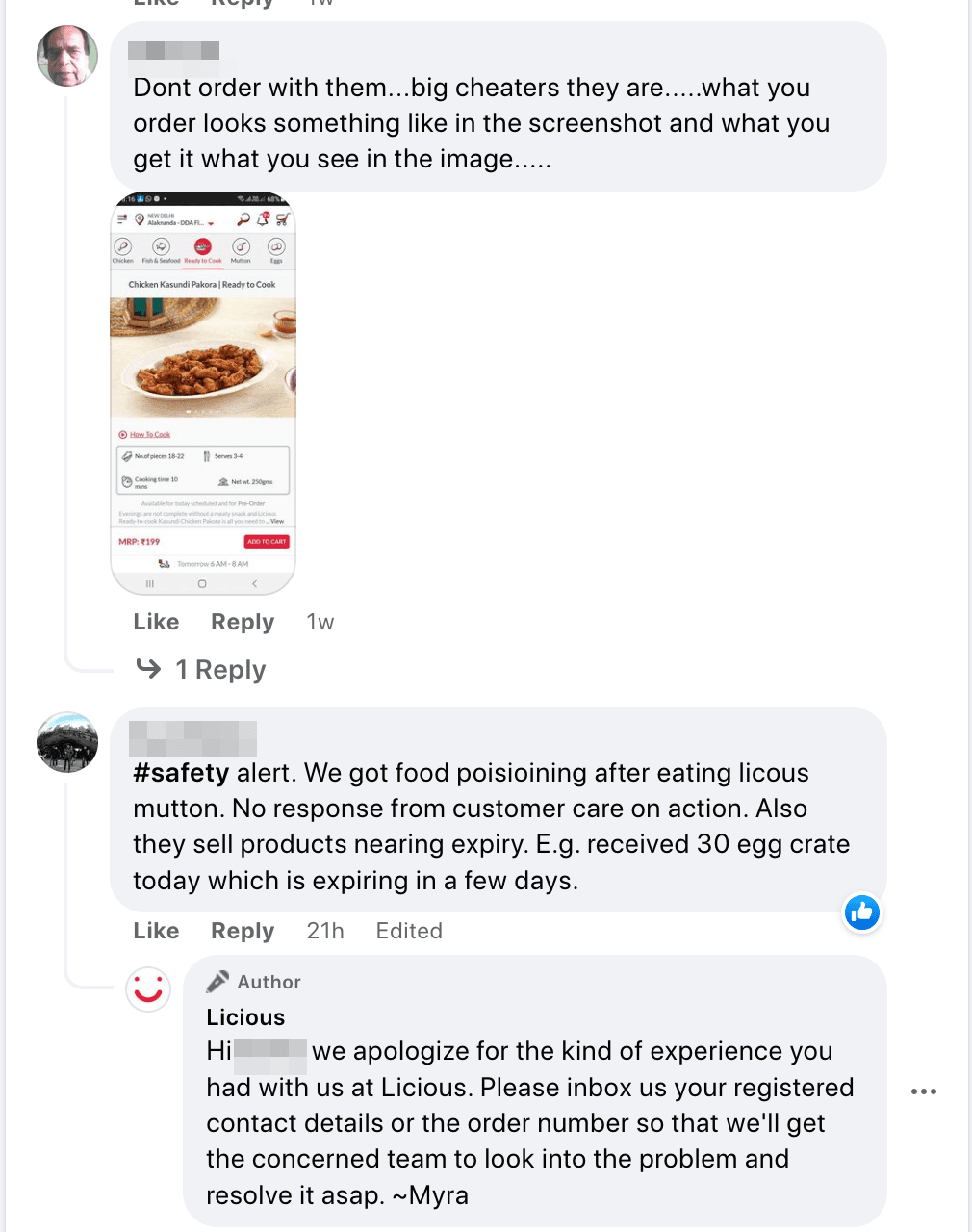Viewport: 972px width, 1232px height.
Task: Open the attached app screenshot image
Action: pos(203,393)
